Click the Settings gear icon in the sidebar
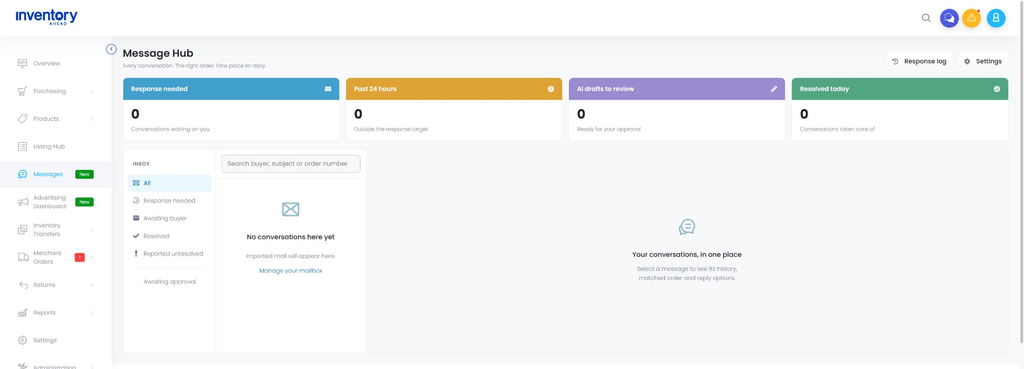Image resolution: width=1024 pixels, height=369 pixels. (x=23, y=340)
